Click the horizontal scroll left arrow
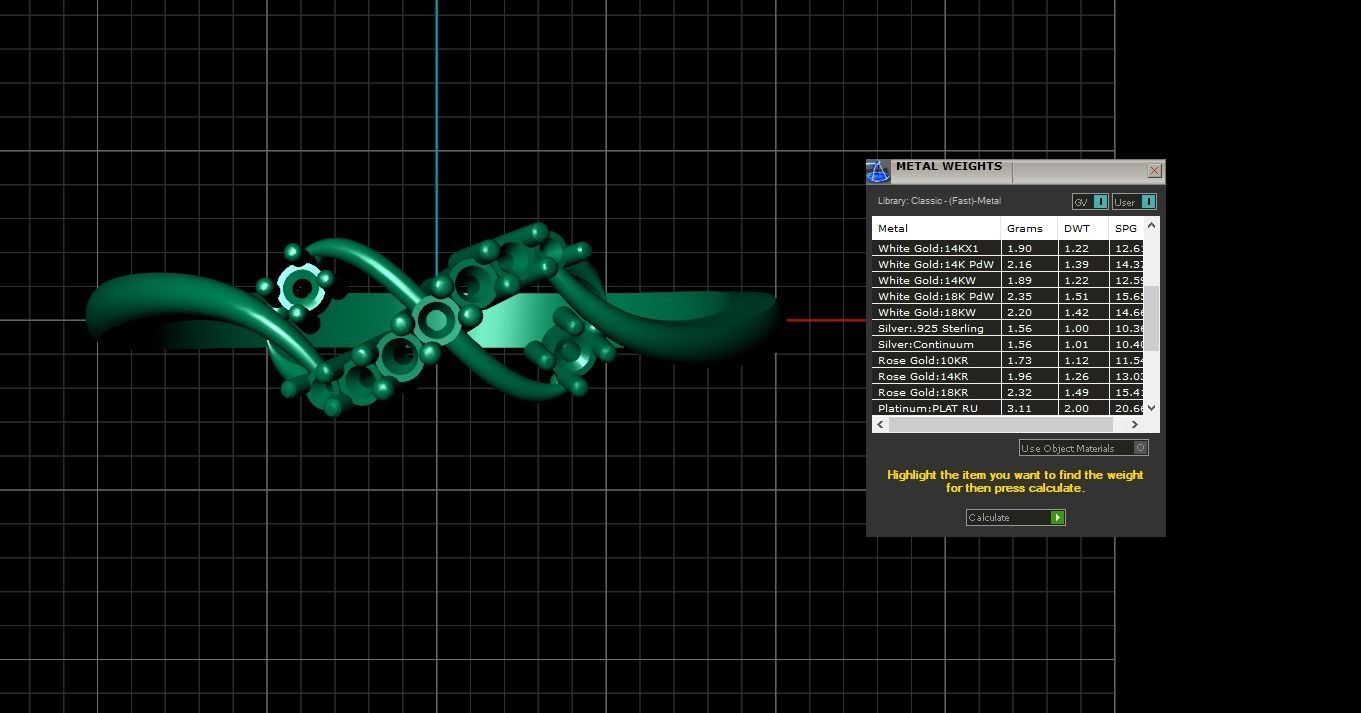 [x=880, y=424]
